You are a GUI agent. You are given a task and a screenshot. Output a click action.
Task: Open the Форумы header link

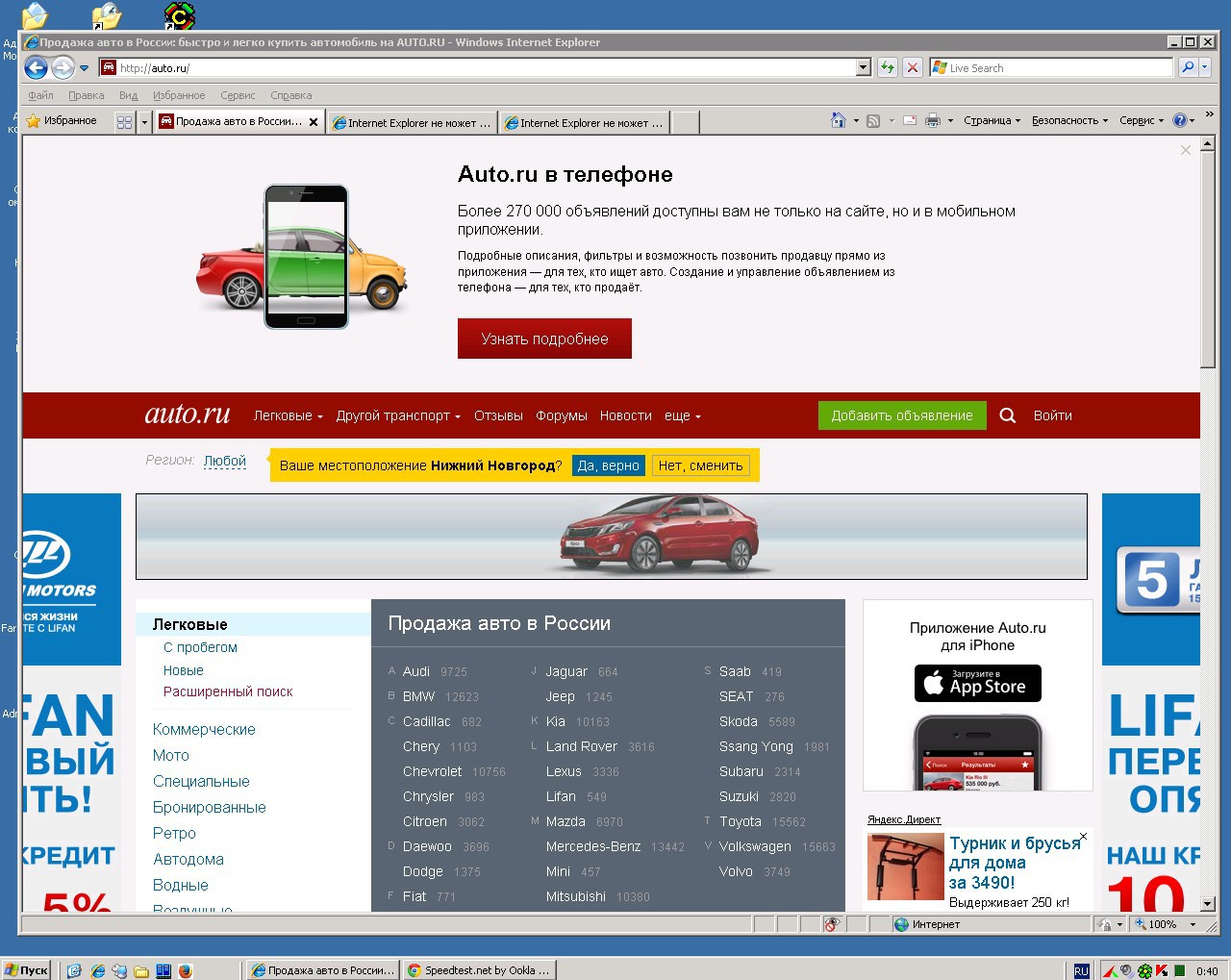pos(562,415)
